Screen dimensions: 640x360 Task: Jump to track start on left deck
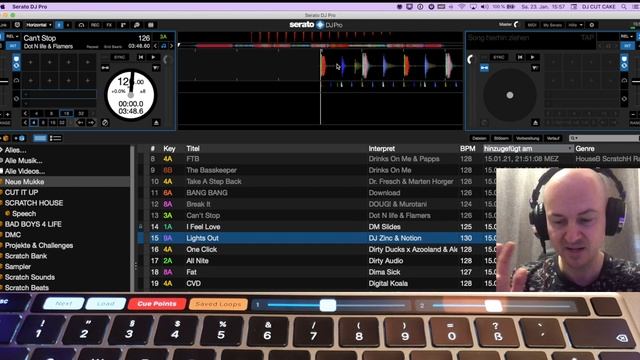pos(141,57)
